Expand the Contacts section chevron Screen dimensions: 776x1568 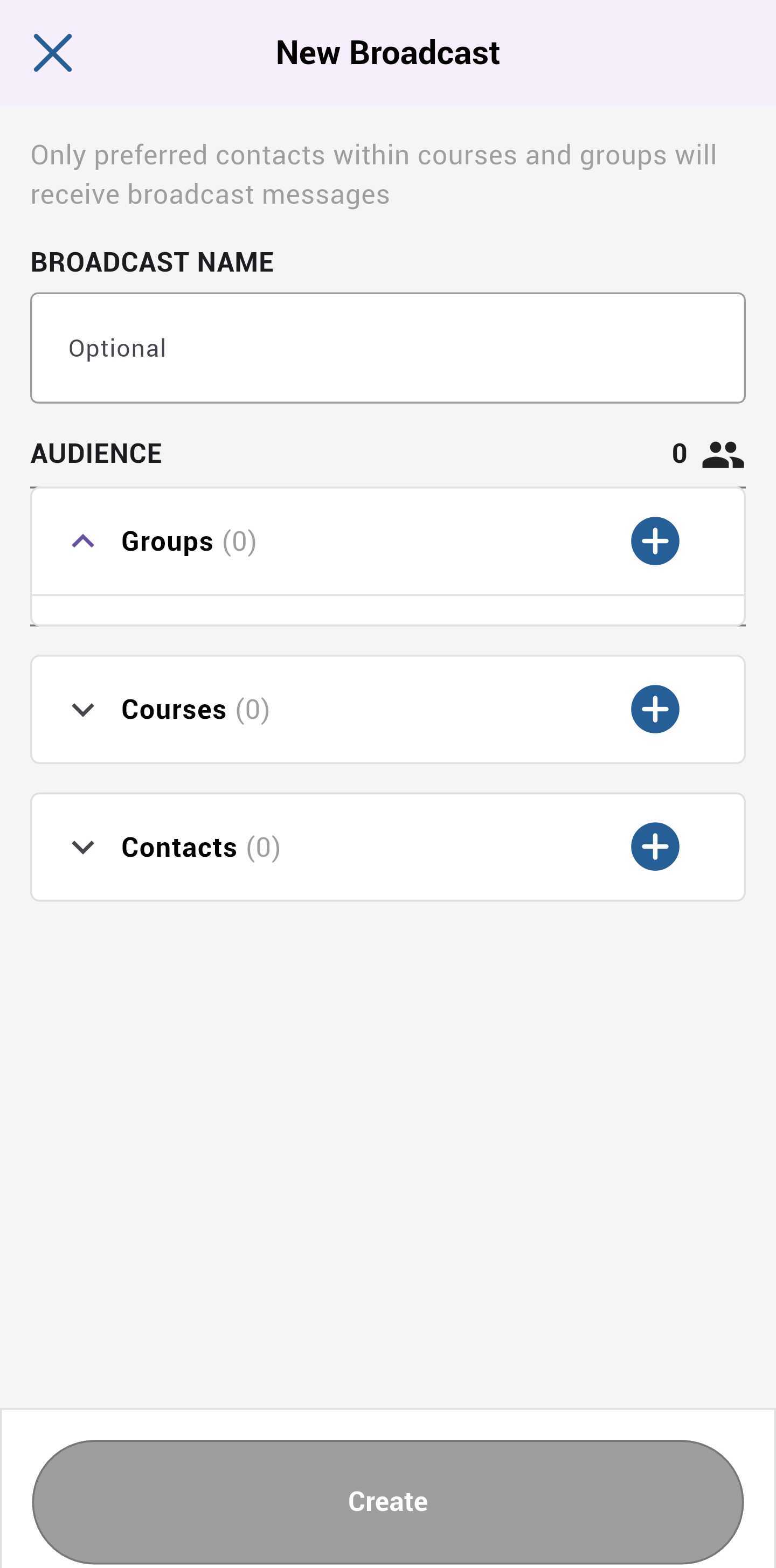[x=83, y=847]
